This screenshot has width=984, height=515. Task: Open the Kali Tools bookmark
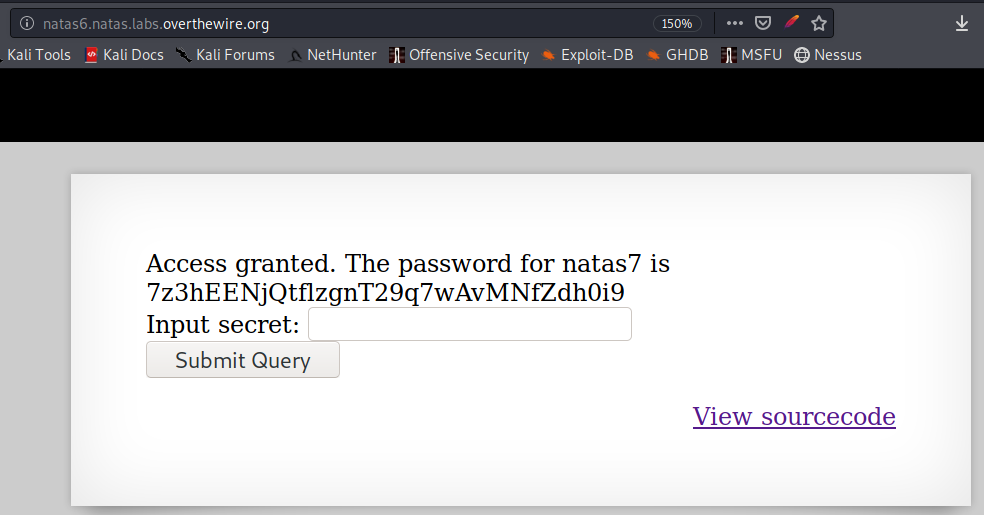coord(38,55)
